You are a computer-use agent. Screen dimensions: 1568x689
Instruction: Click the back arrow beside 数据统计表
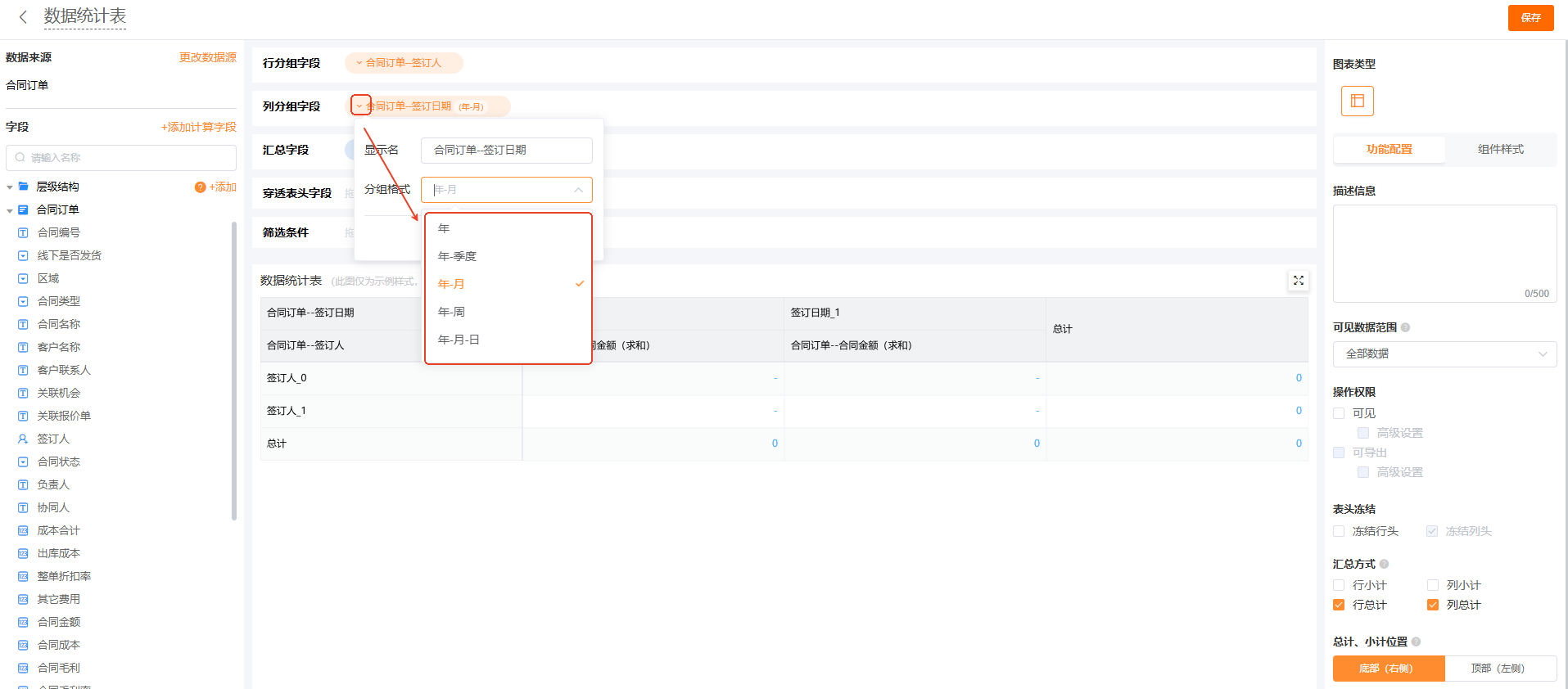pyautogui.click(x=23, y=17)
